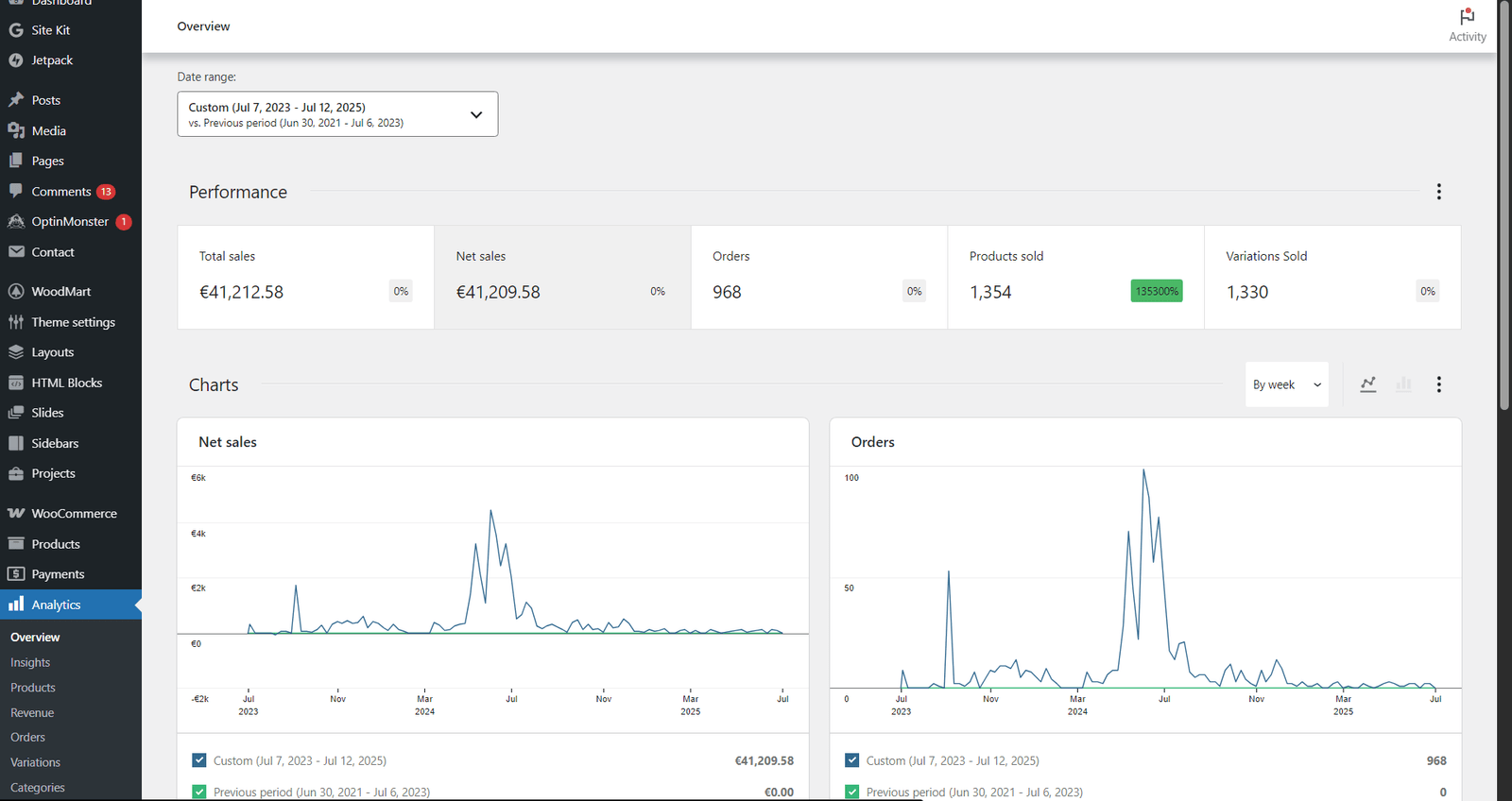Click the Products archive icon
The width and height of the screenshot is (1512, 801).
pos(16,544)
